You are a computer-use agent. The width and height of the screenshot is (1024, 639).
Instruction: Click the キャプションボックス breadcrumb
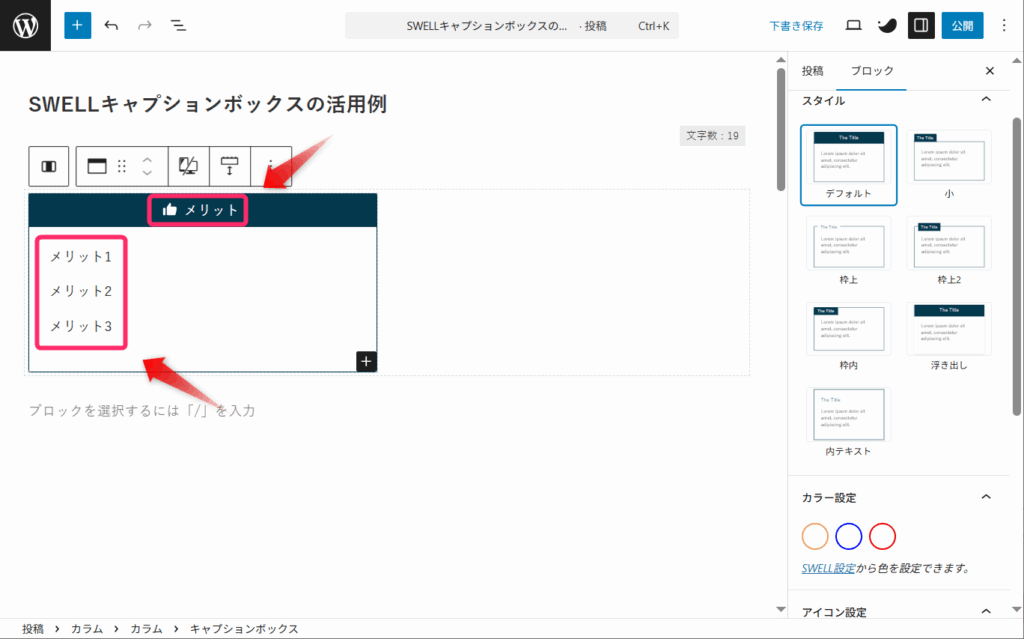(244, 629)
